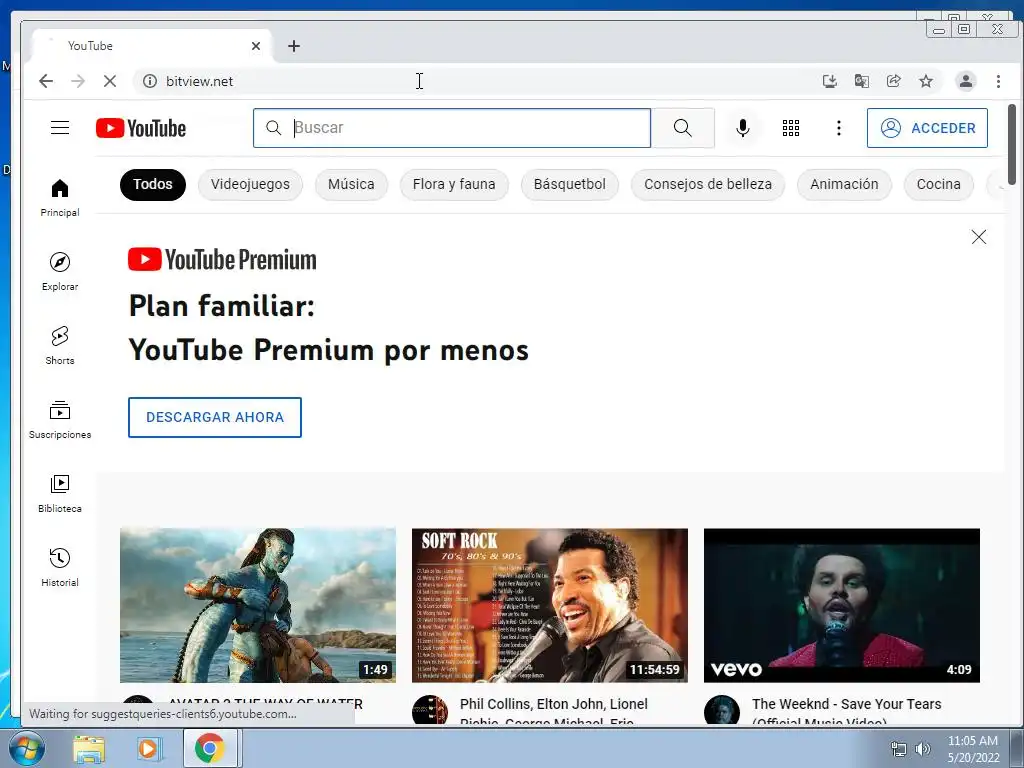Select the Animación filter chip

844,184
